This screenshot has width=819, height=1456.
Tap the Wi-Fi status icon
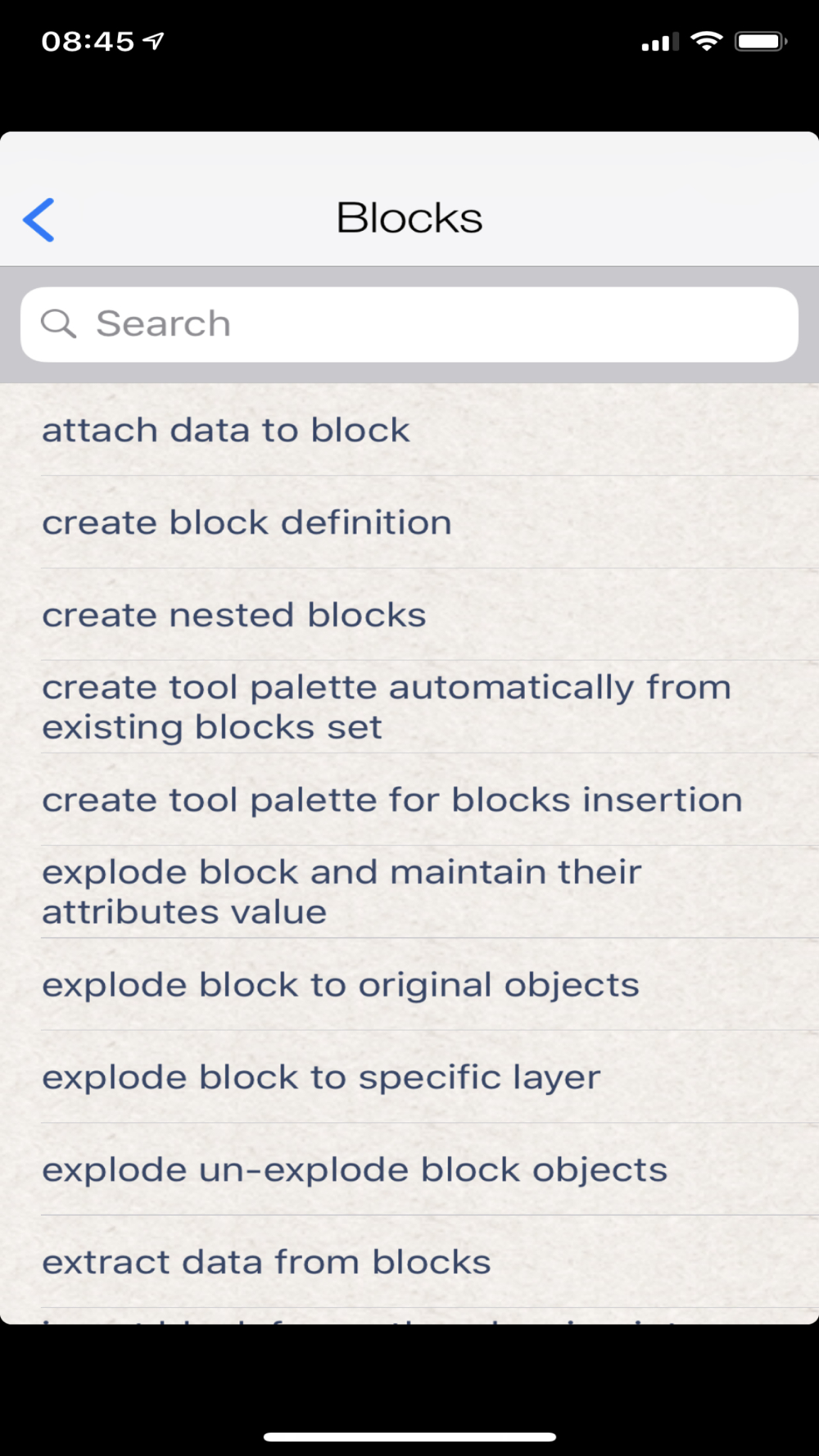pyautogui.click(x=706, y=41)
